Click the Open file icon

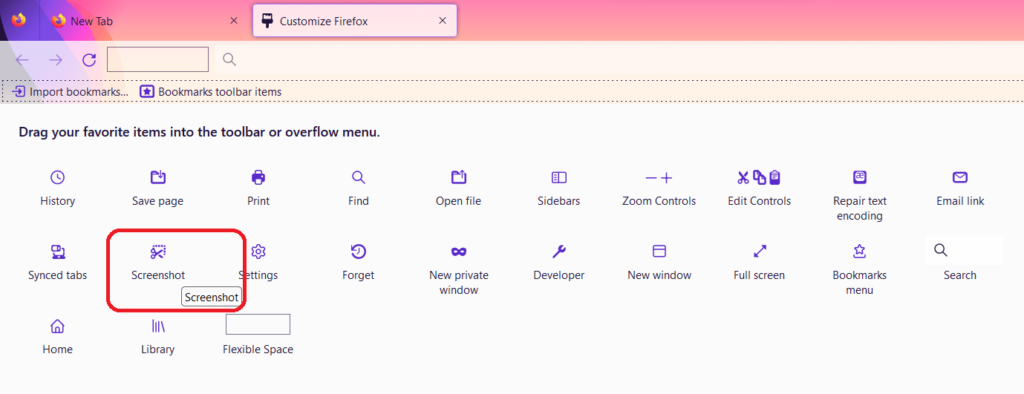point(458,177)
